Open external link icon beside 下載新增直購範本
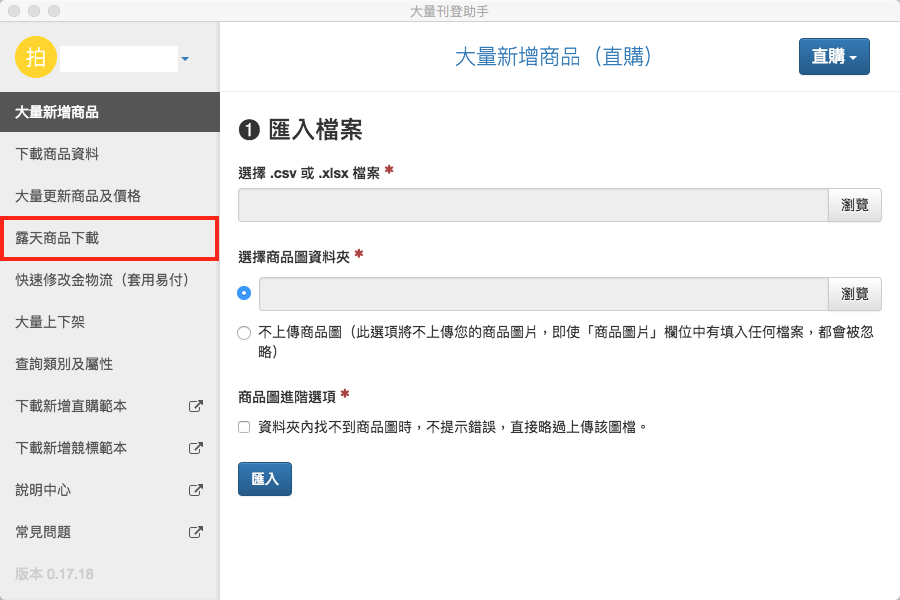Image resolution: width=900 pixels, height=600 pixels. 196,407
